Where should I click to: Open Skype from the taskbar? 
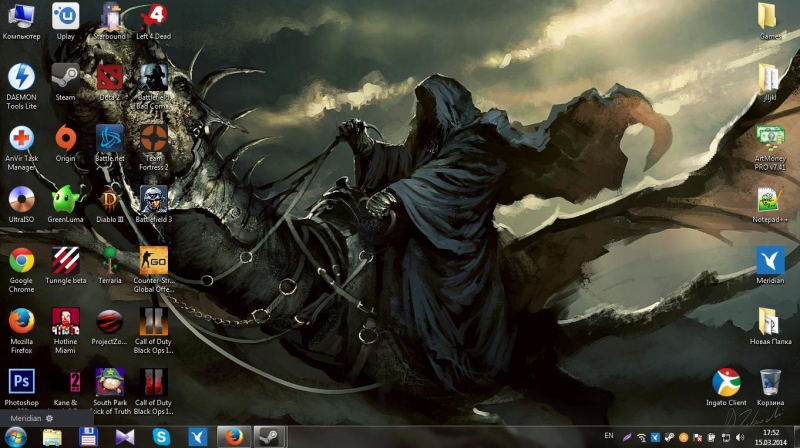tap(161, 437)
